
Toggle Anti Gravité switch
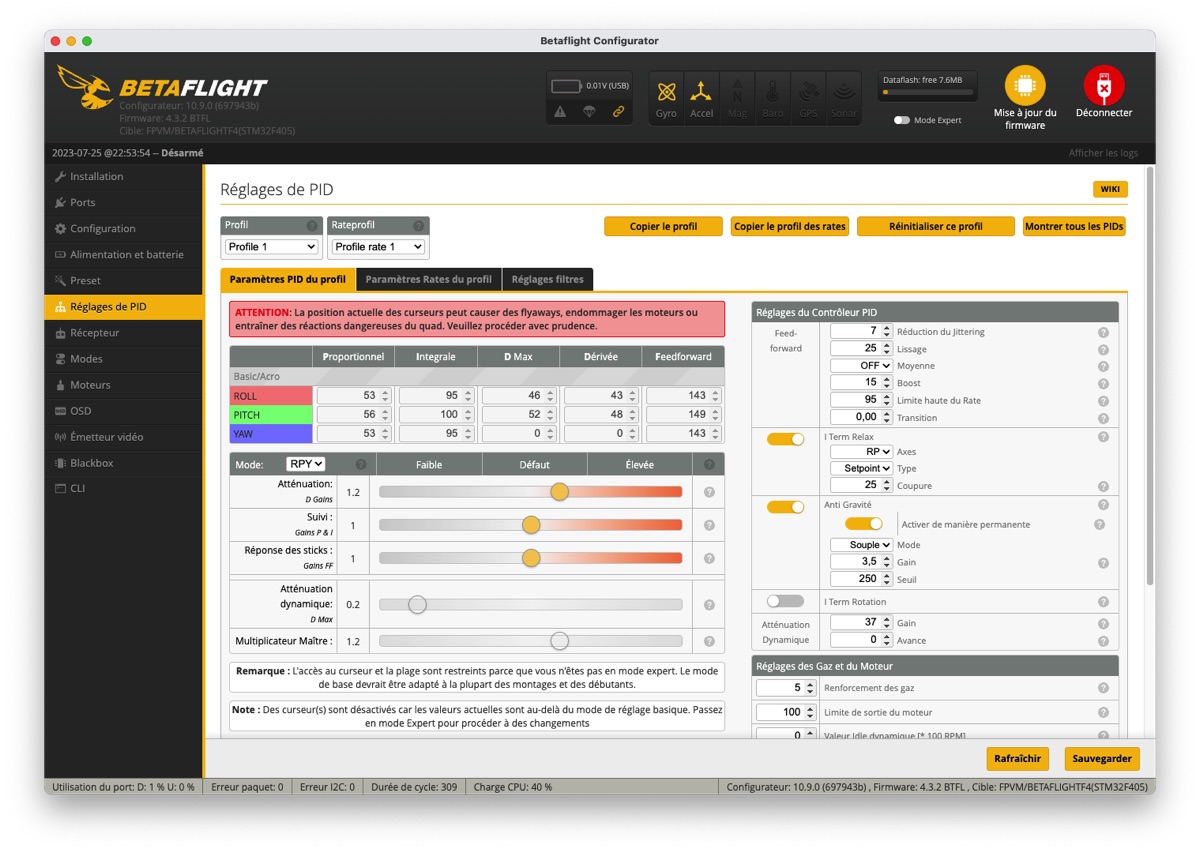pos(786,507)
